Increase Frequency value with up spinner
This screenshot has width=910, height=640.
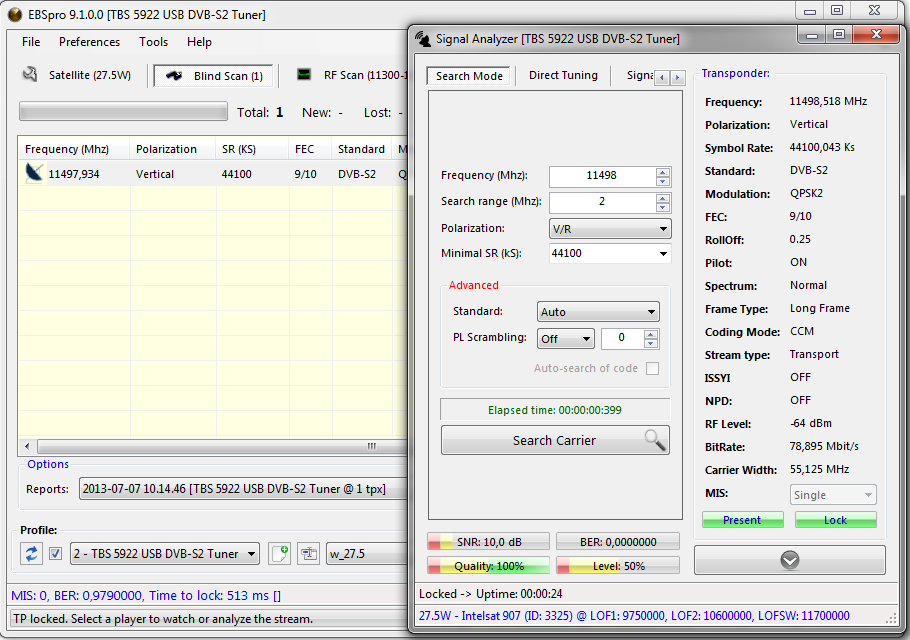click(x=663, y=172)
